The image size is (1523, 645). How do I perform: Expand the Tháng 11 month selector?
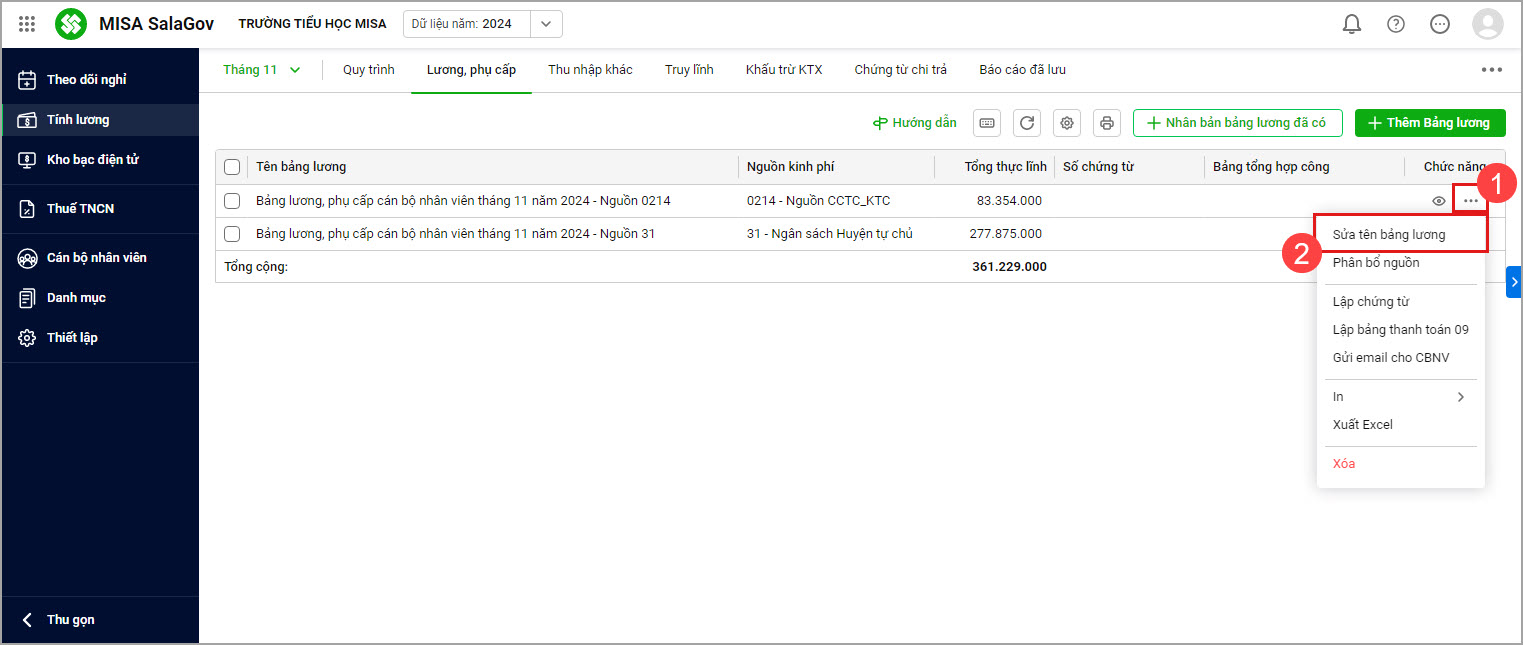tap(261, 70)
